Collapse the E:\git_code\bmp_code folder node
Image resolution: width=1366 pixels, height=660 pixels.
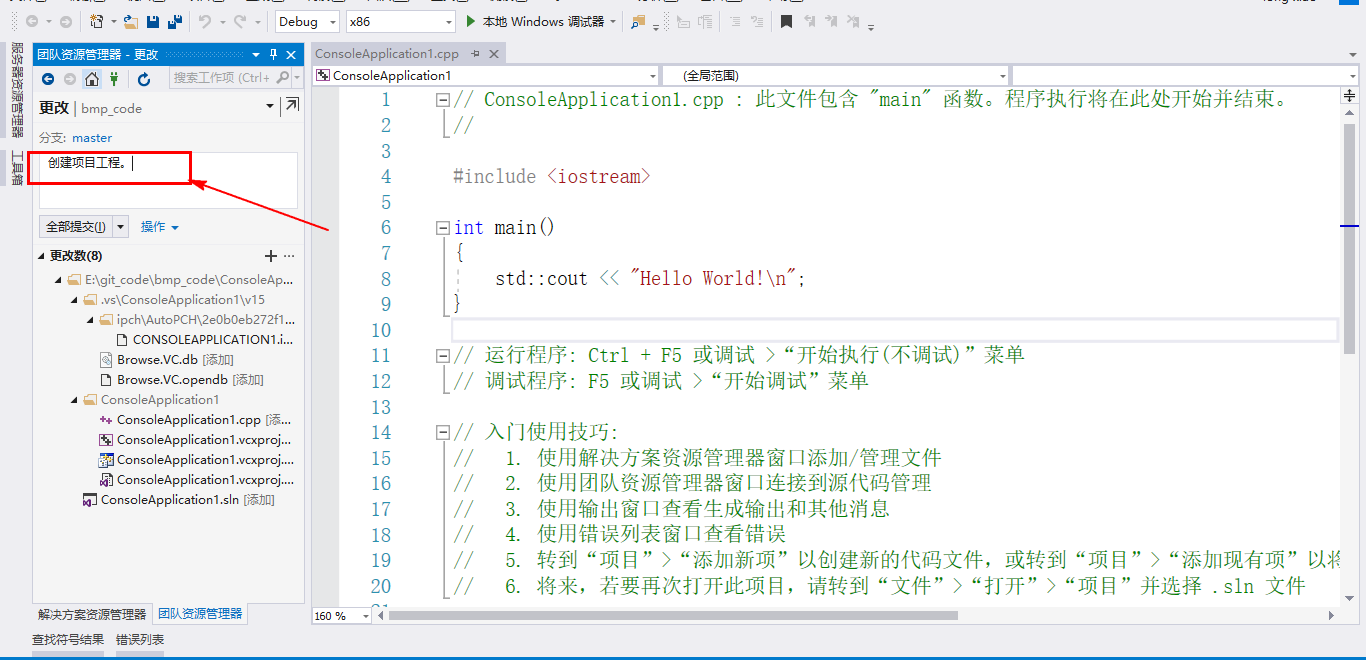point(59,280)
